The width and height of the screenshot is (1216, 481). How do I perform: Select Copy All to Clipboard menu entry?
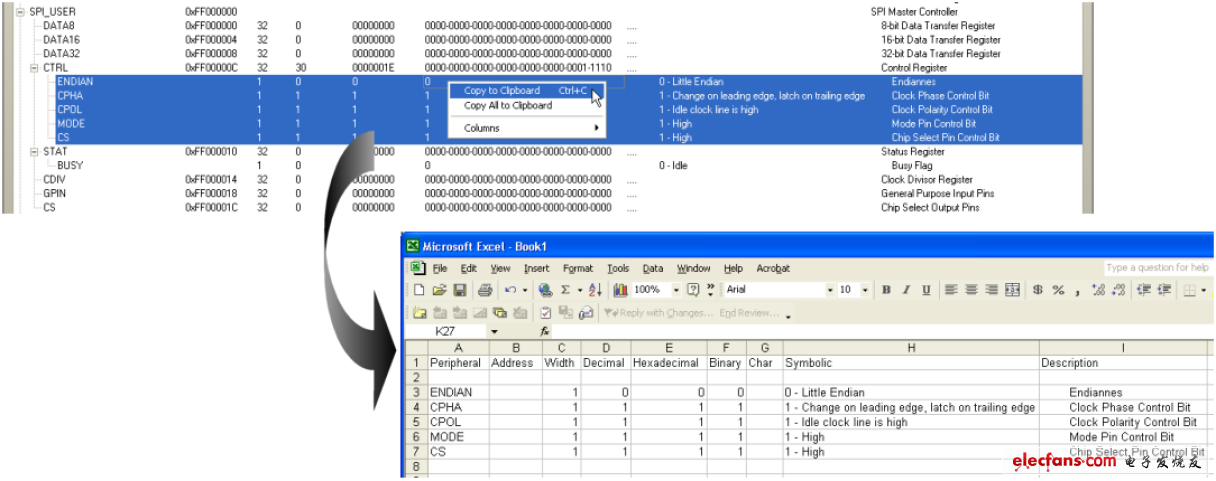click(x=508, y=105)
